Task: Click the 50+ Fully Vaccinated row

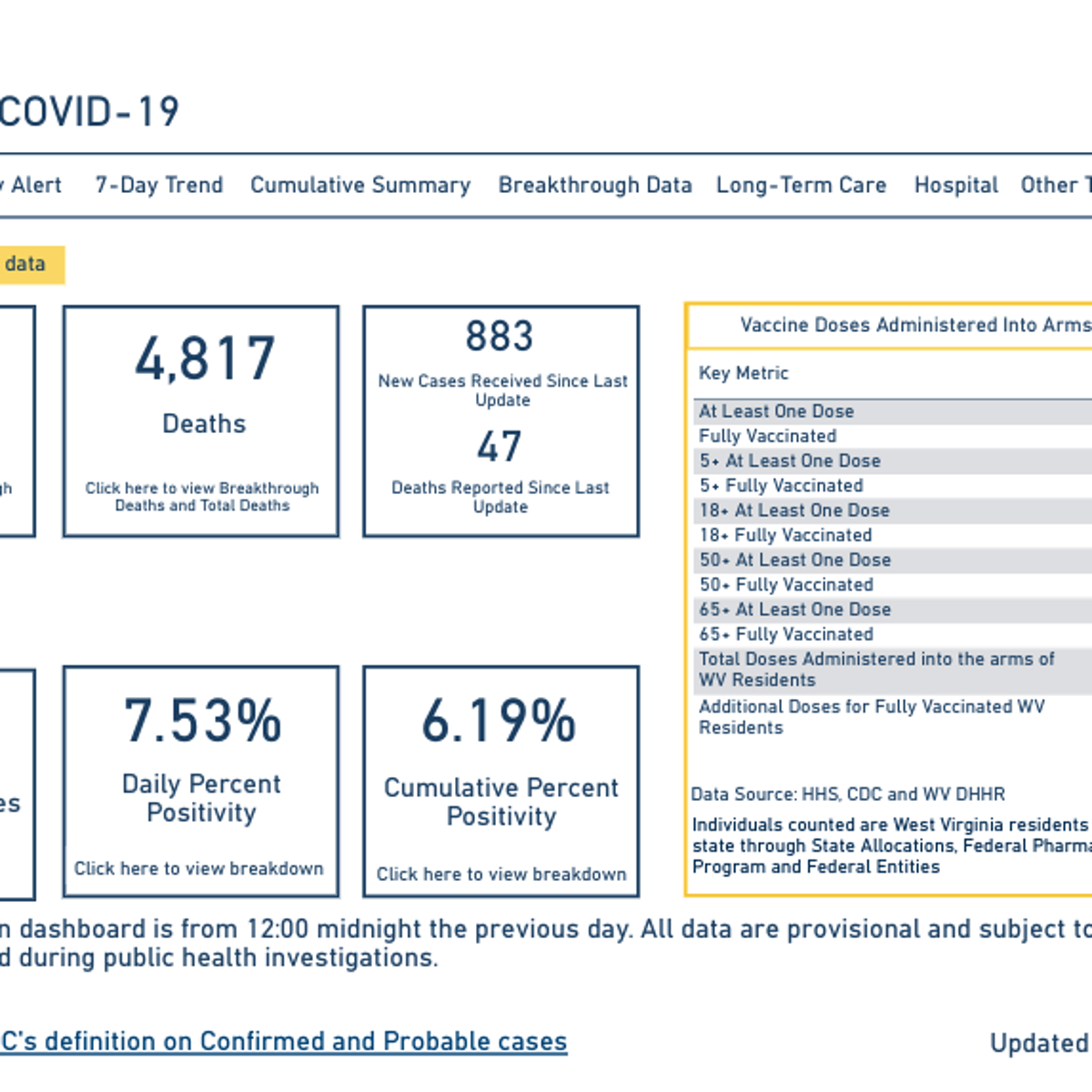Action: [786, 585]
